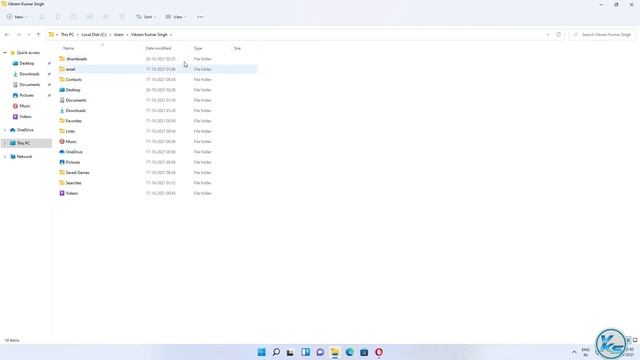Click the Share icon in toolbar
This screenshot has height=360, width=640.
(x=106, y=17)
